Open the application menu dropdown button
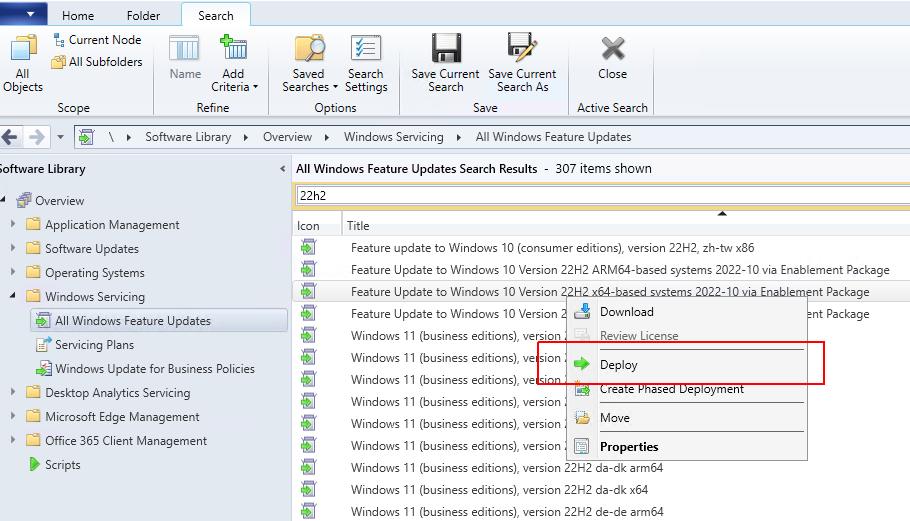910x521 pixels. pos(24,13)
